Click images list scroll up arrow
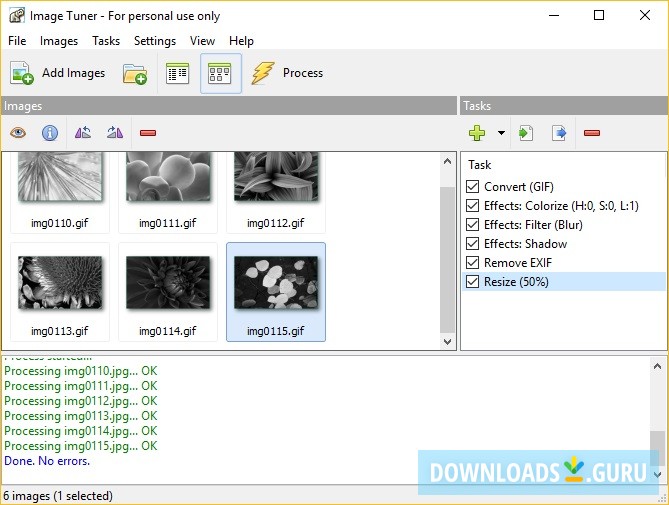The width and height of the screenshot is (669, 505). pos(447,161)
